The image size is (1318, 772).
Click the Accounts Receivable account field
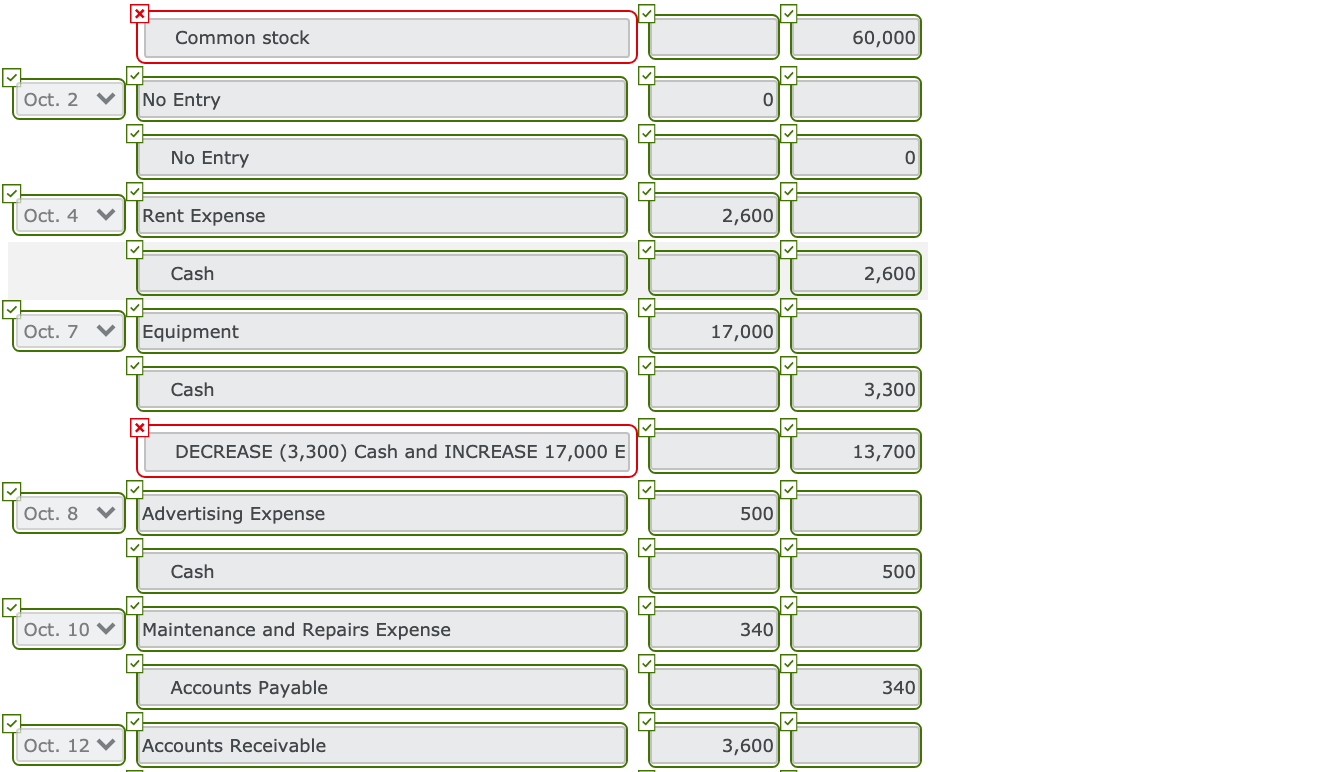[382, 745]
